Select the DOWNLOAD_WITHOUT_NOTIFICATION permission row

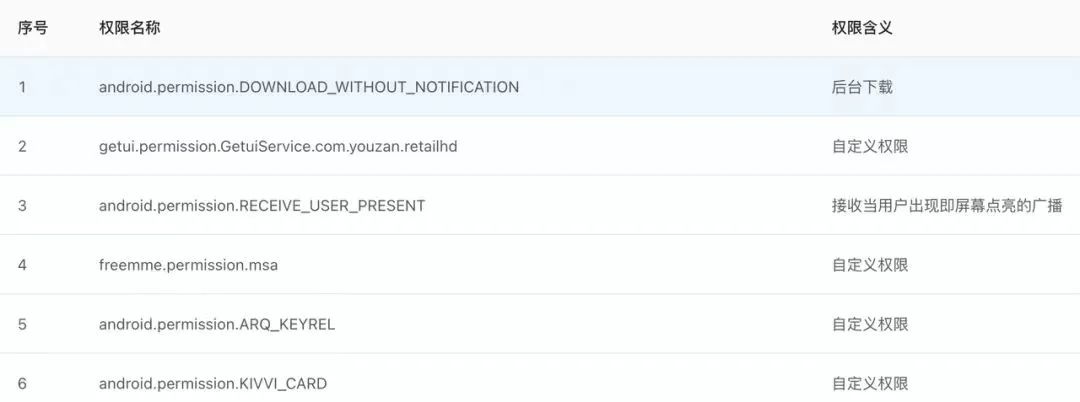[x=540, y=87]
